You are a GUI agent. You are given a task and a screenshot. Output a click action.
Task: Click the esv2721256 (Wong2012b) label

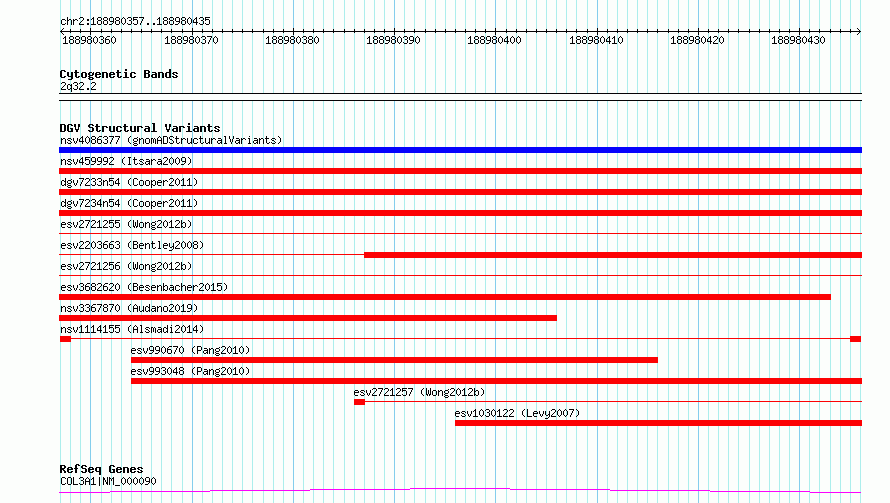[x=126, y=266]
